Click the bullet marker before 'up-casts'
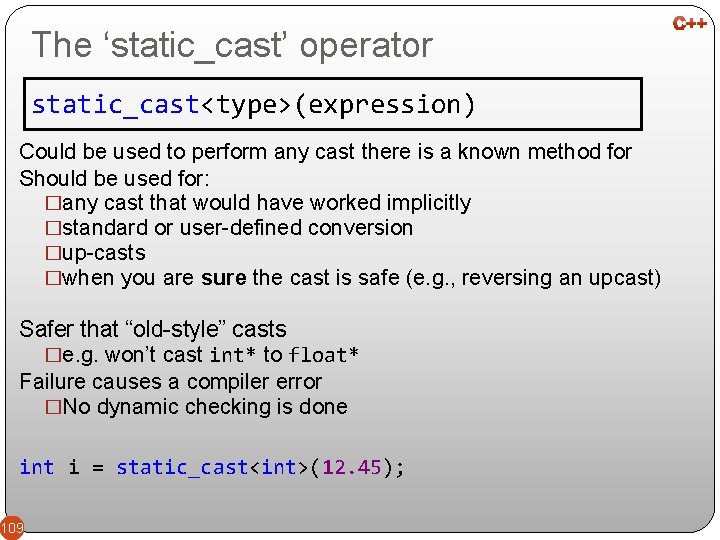Screen dimensions: 720x540 pyautogui.click(x=53, y=253)
